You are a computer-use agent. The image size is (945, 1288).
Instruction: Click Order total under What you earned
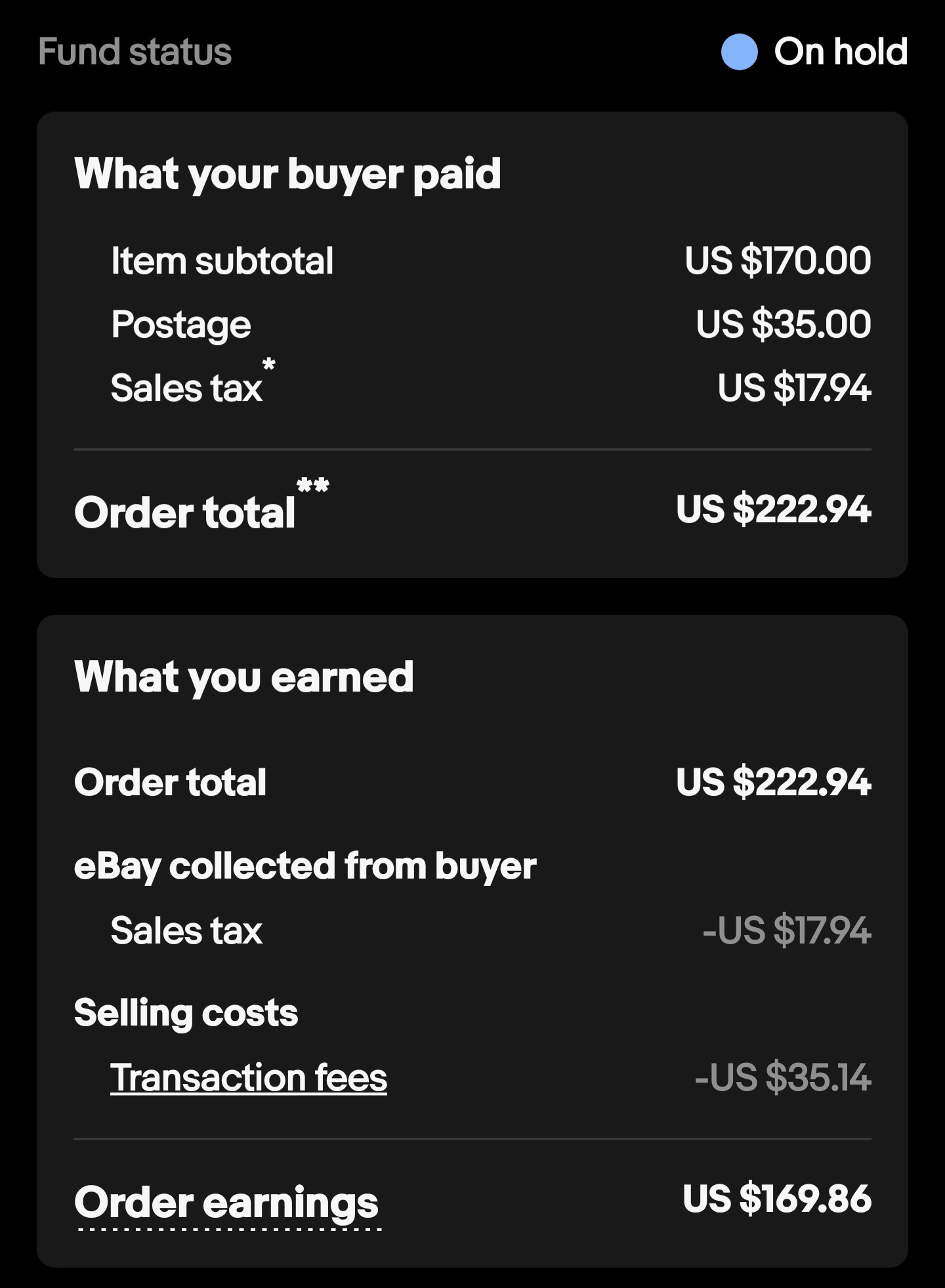tap(170, 782)
